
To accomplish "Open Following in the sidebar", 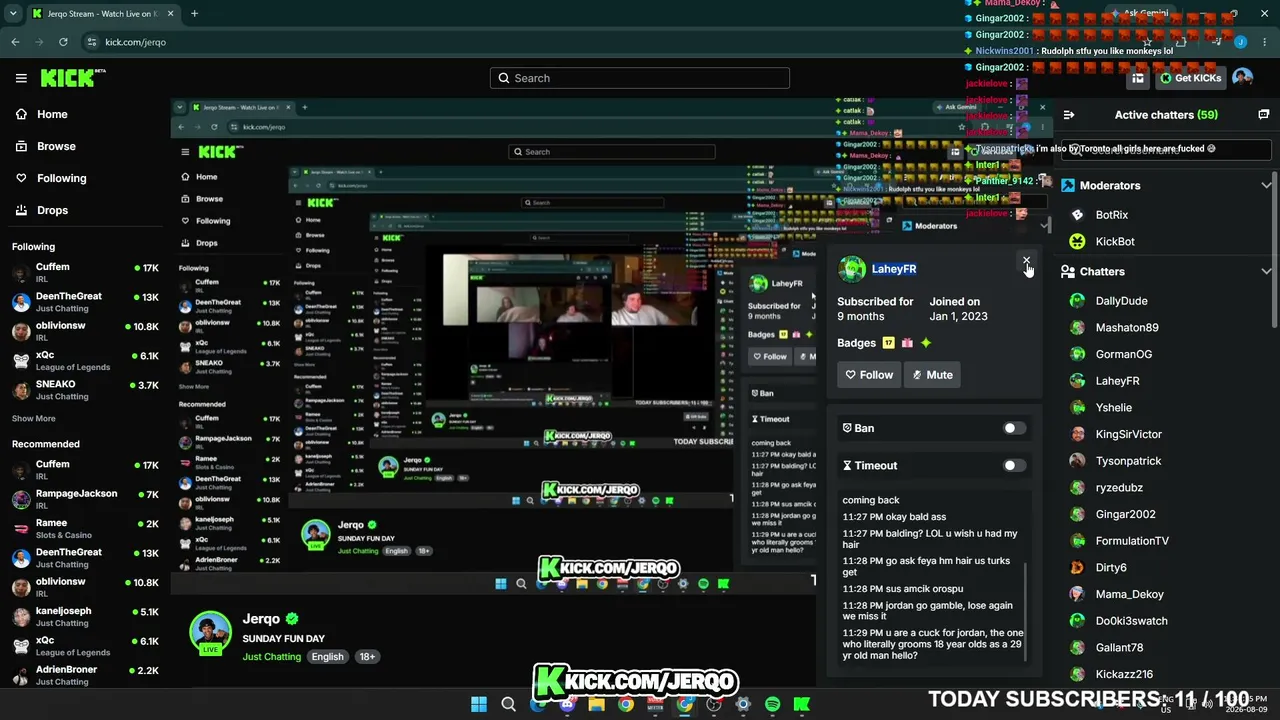I will tap(62, 178).
